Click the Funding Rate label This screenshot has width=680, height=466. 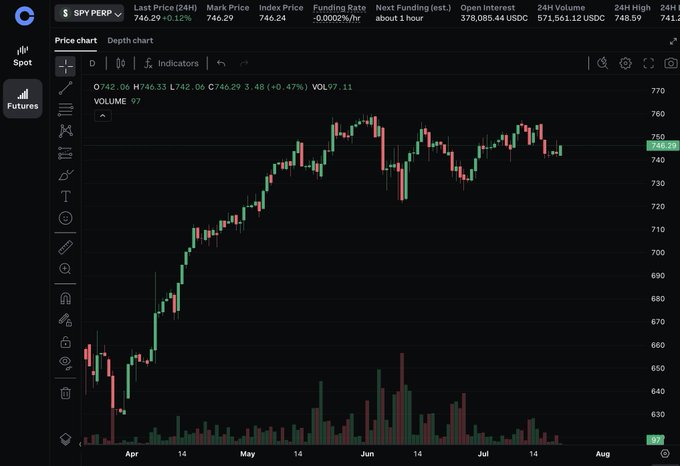[x=340, y=8]
